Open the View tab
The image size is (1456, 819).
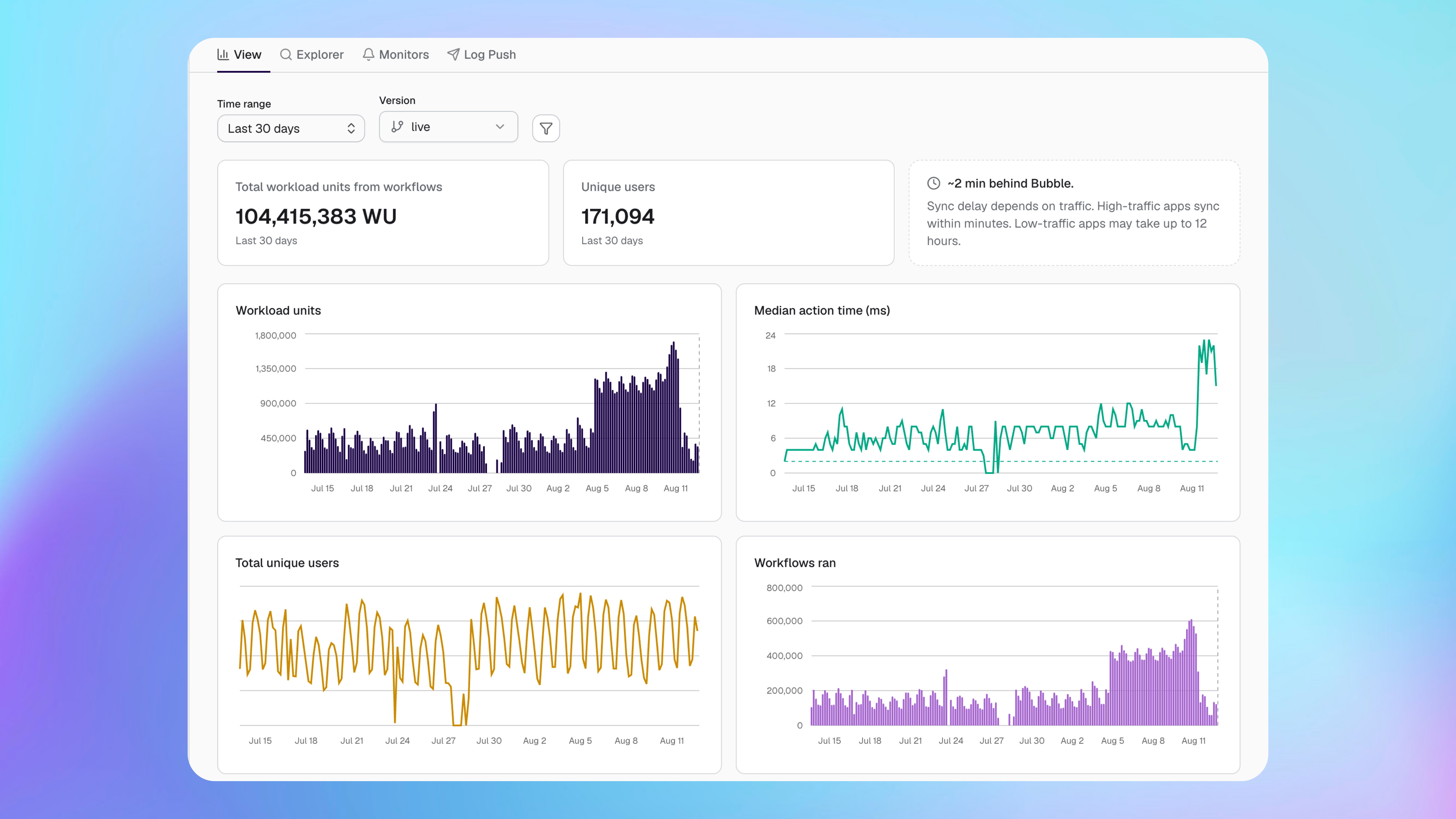[x=239, y=55]
